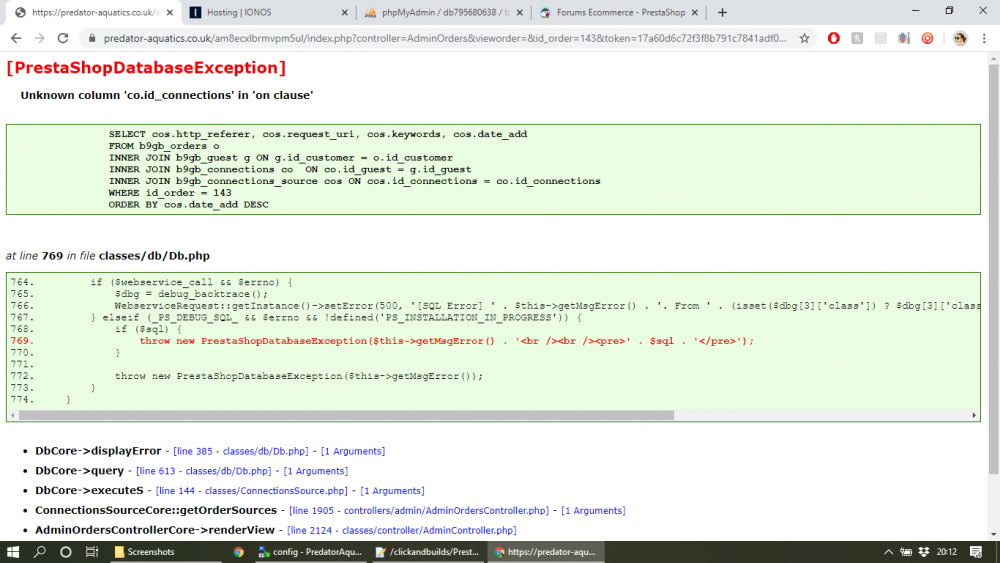Open Task View on the taskbar

(92, 552)
